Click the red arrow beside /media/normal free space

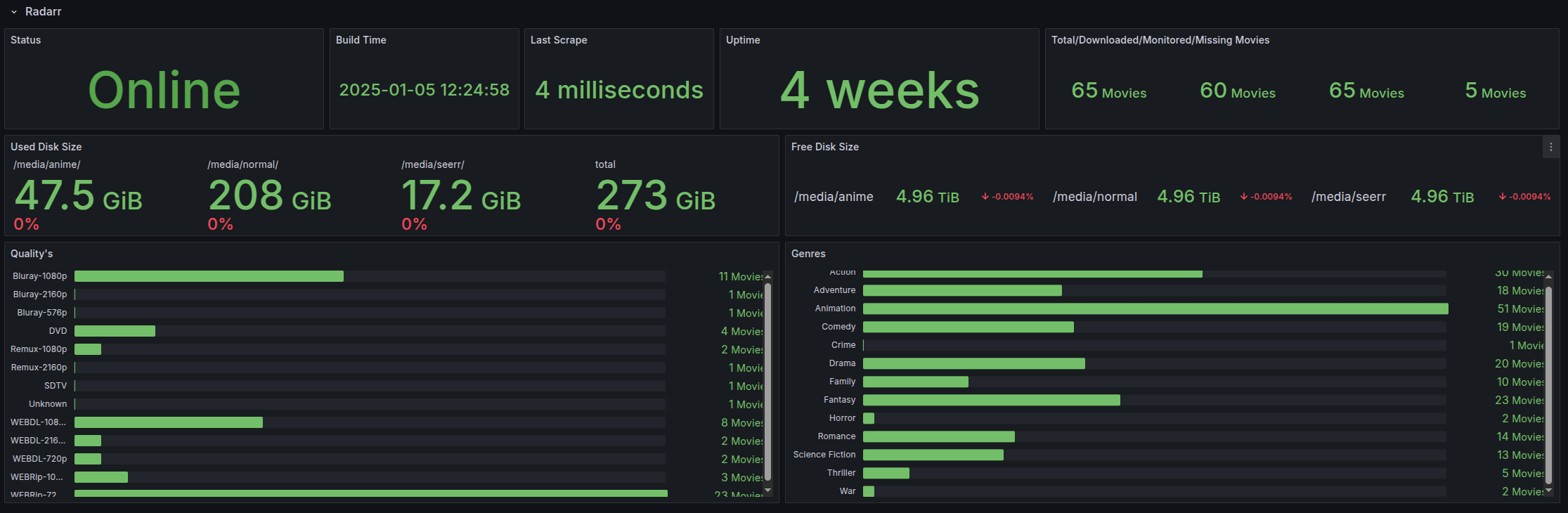(x=1244, y=197)
